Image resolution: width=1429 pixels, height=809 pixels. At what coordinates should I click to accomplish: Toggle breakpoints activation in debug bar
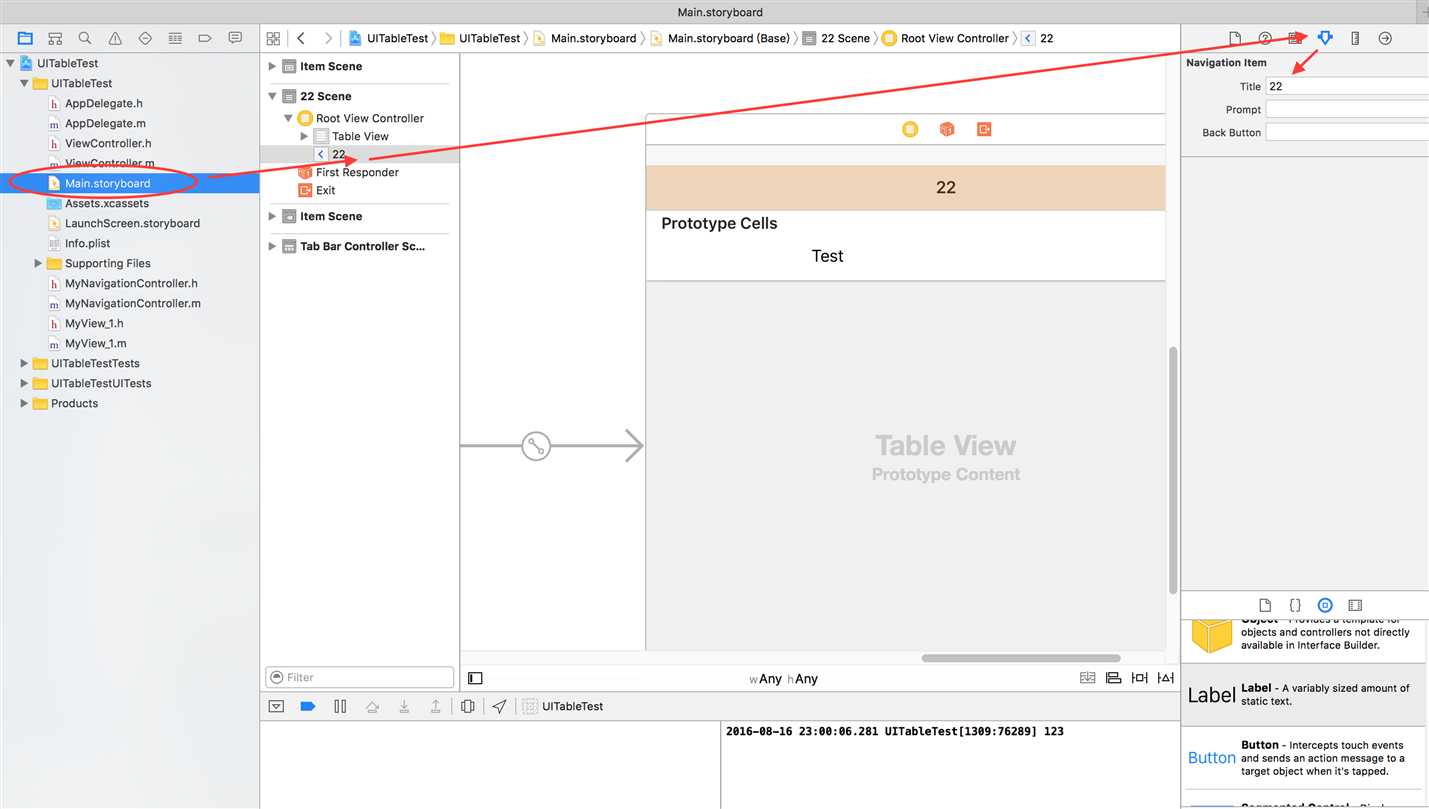click(x=308, y=706)
